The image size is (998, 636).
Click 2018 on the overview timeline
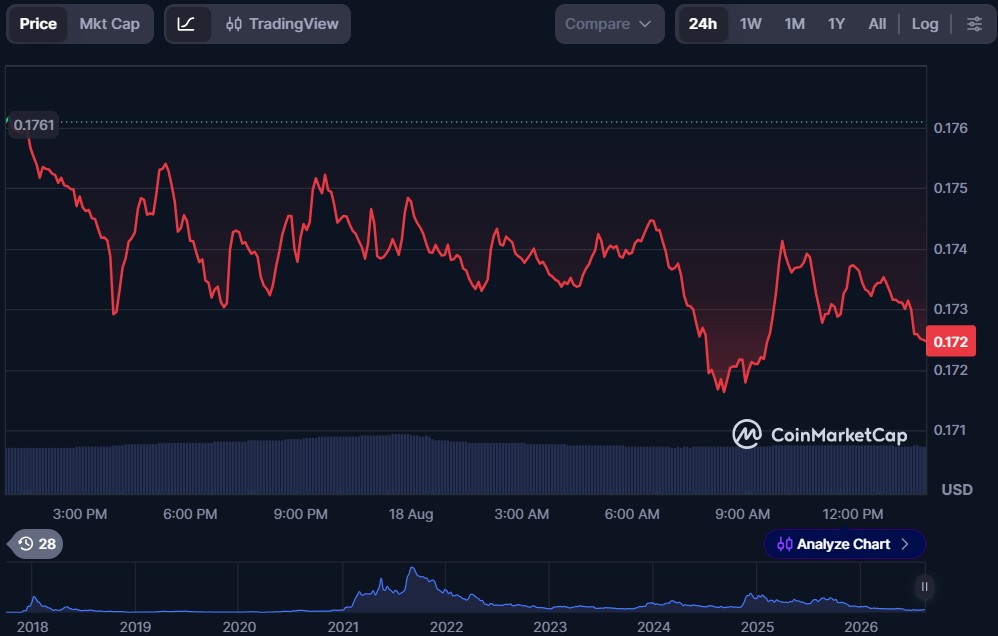coord(32,627)
